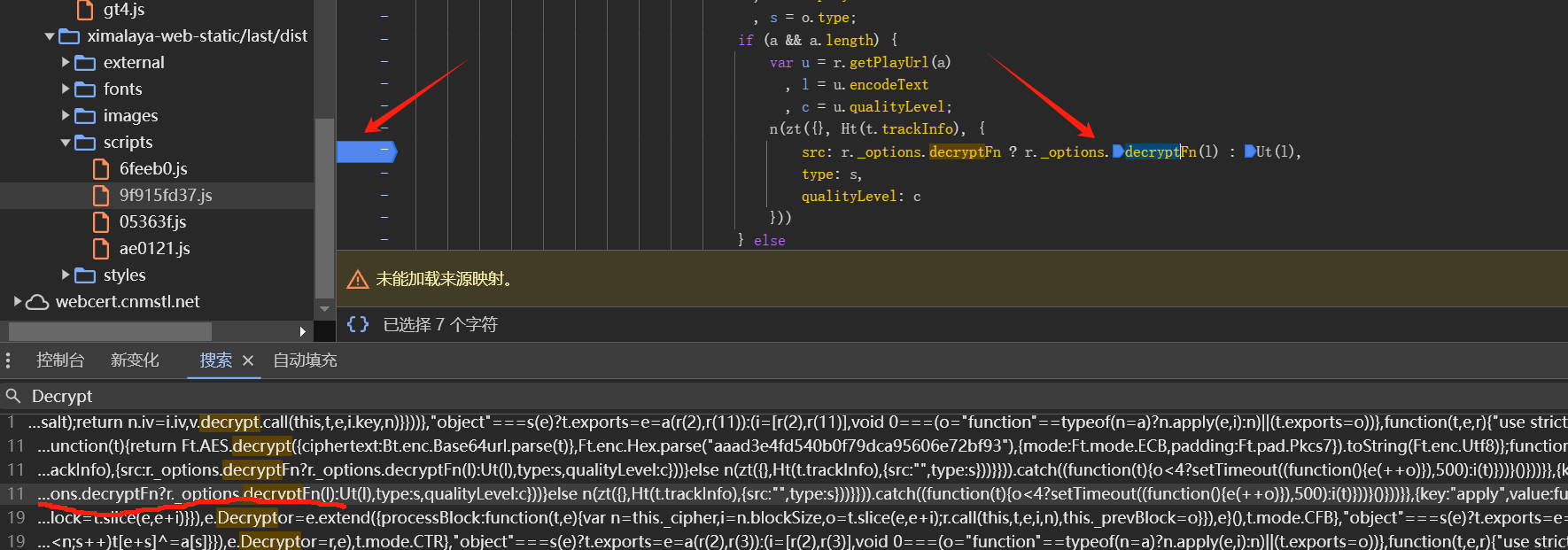
Task: Click the breakpoint marker before decryptFn(l)
Action: 1118,151
